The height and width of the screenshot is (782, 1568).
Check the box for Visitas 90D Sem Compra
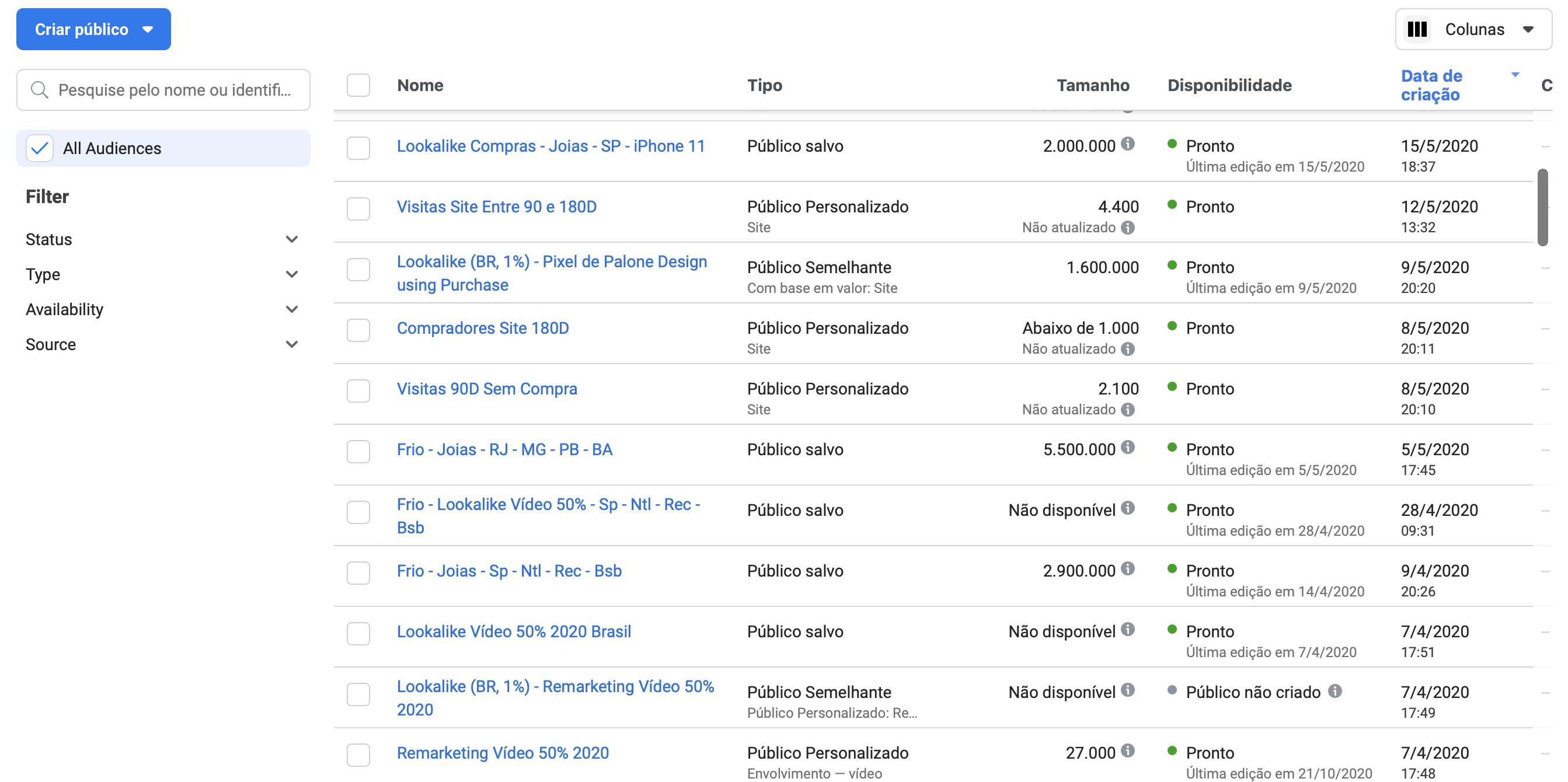tap(358, 390)
